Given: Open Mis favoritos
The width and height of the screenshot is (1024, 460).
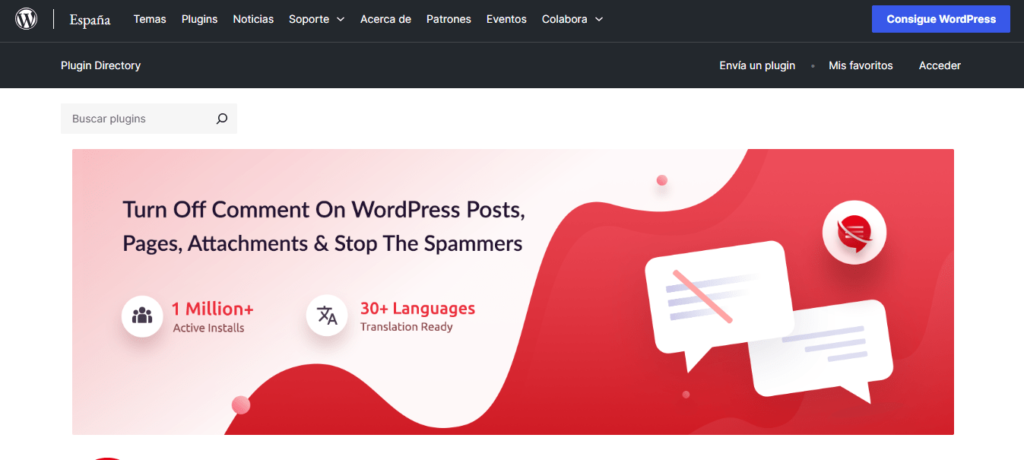Looking at the screenshot, I should click(861, 65).
